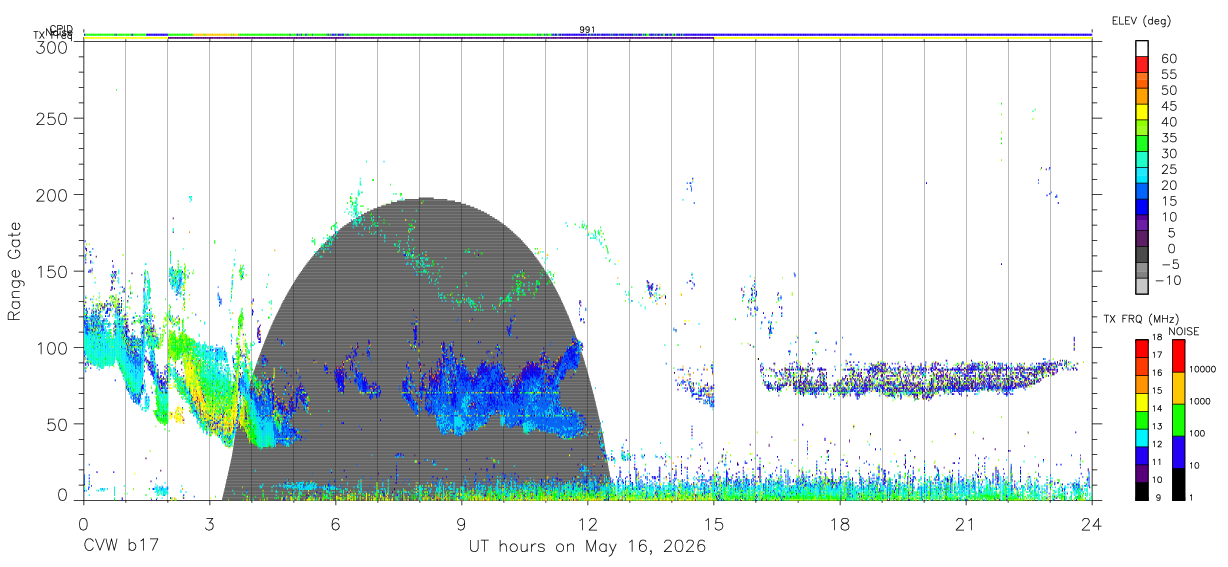
Task: Click the '9' label on TX FRQ scale
Action: pos(1157,497)
